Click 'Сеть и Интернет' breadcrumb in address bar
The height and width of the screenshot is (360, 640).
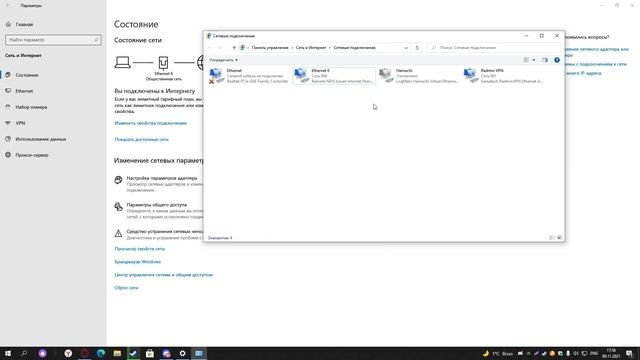[x=311, y=48]
